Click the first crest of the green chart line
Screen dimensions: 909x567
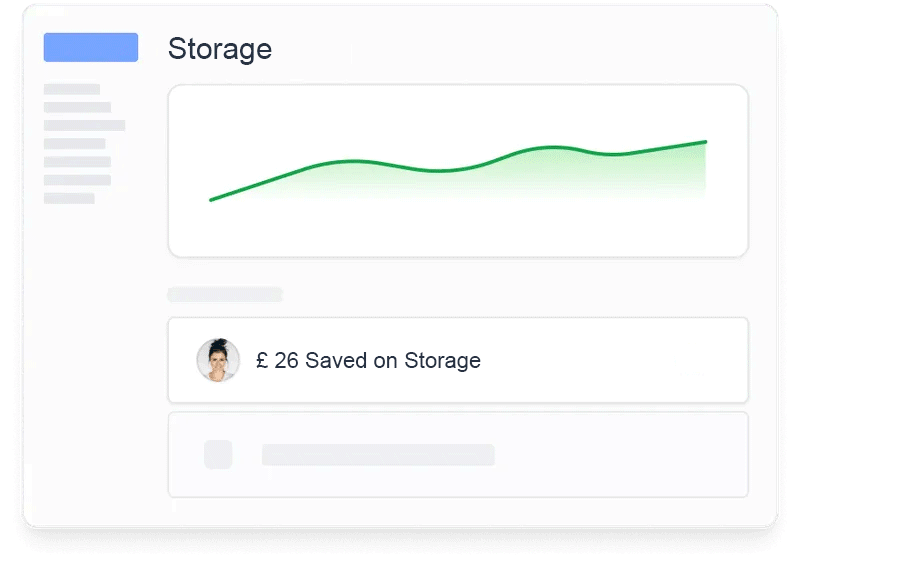click(x=352, y=160)
